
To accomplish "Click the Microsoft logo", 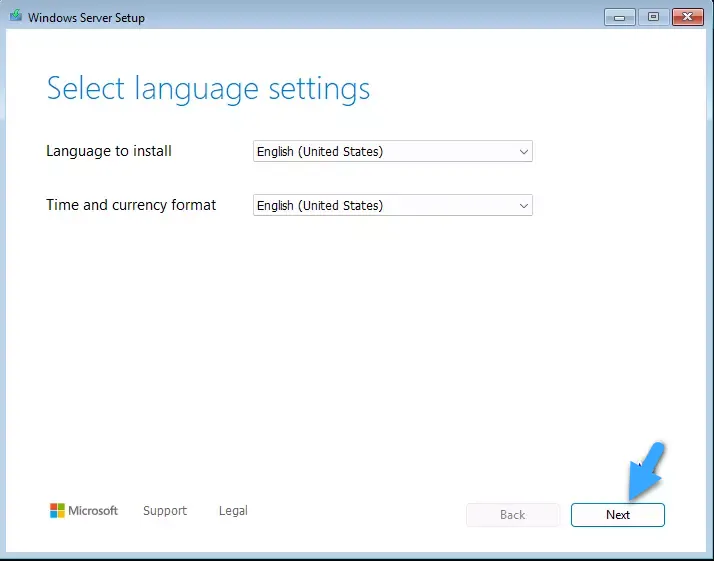I will (84, 510).
